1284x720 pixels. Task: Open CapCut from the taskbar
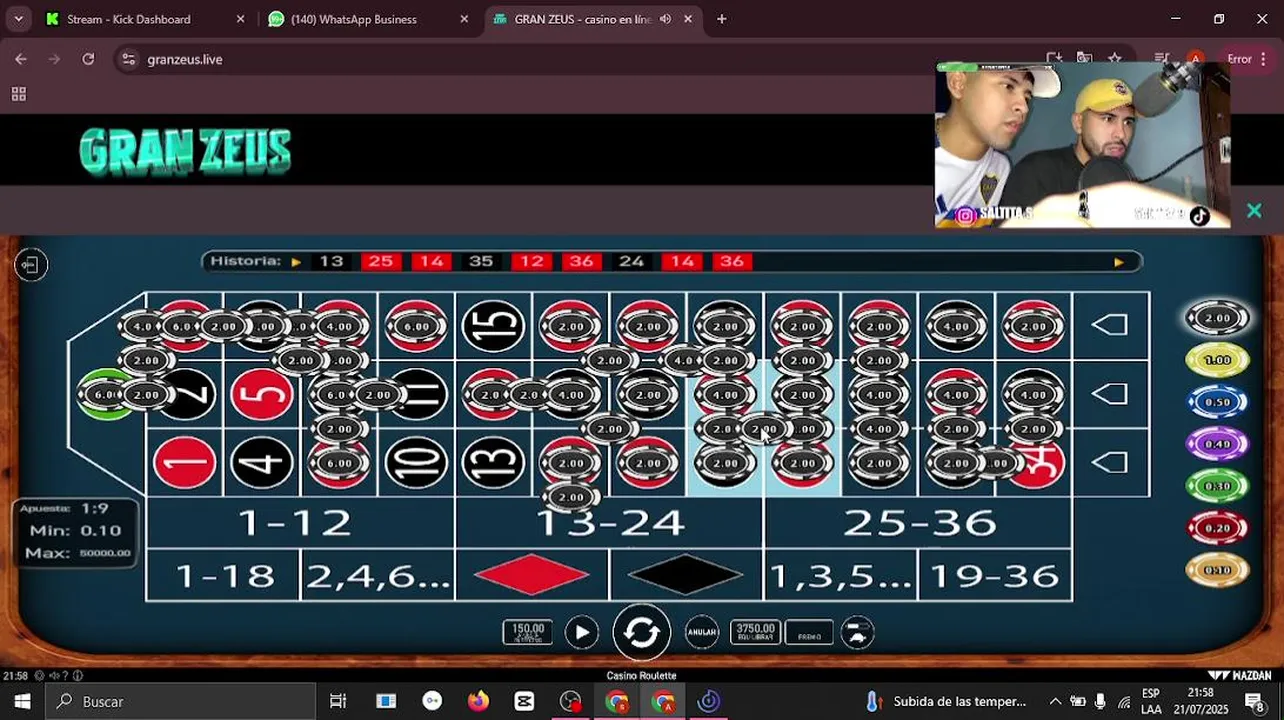click(x=524, y=701)
